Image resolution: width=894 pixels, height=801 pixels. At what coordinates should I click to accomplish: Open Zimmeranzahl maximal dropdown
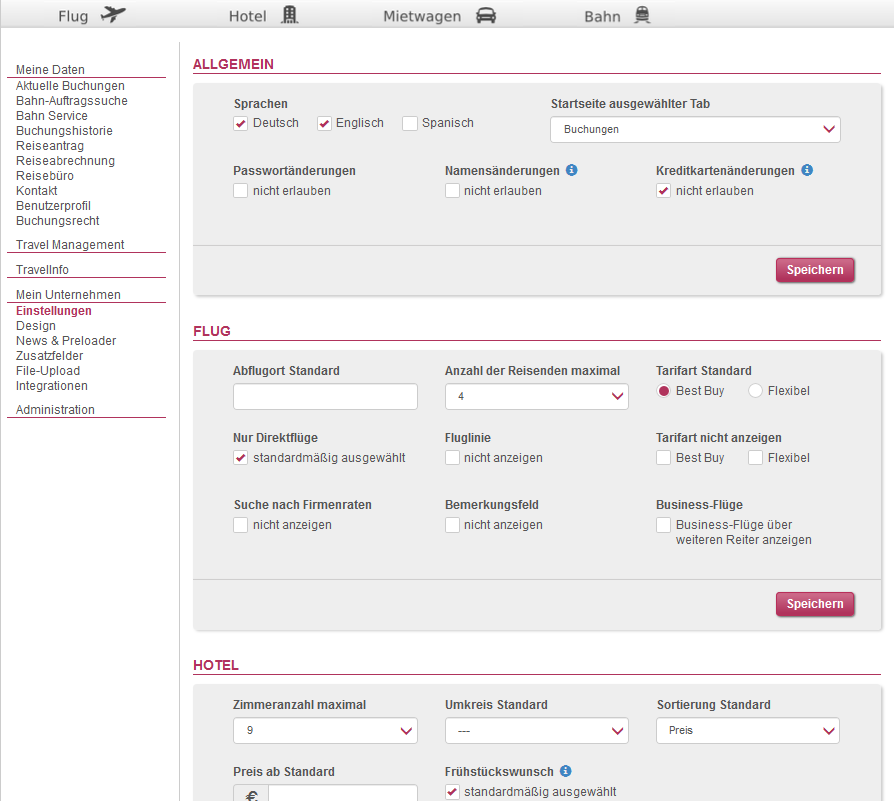click(x=325, y=730)
